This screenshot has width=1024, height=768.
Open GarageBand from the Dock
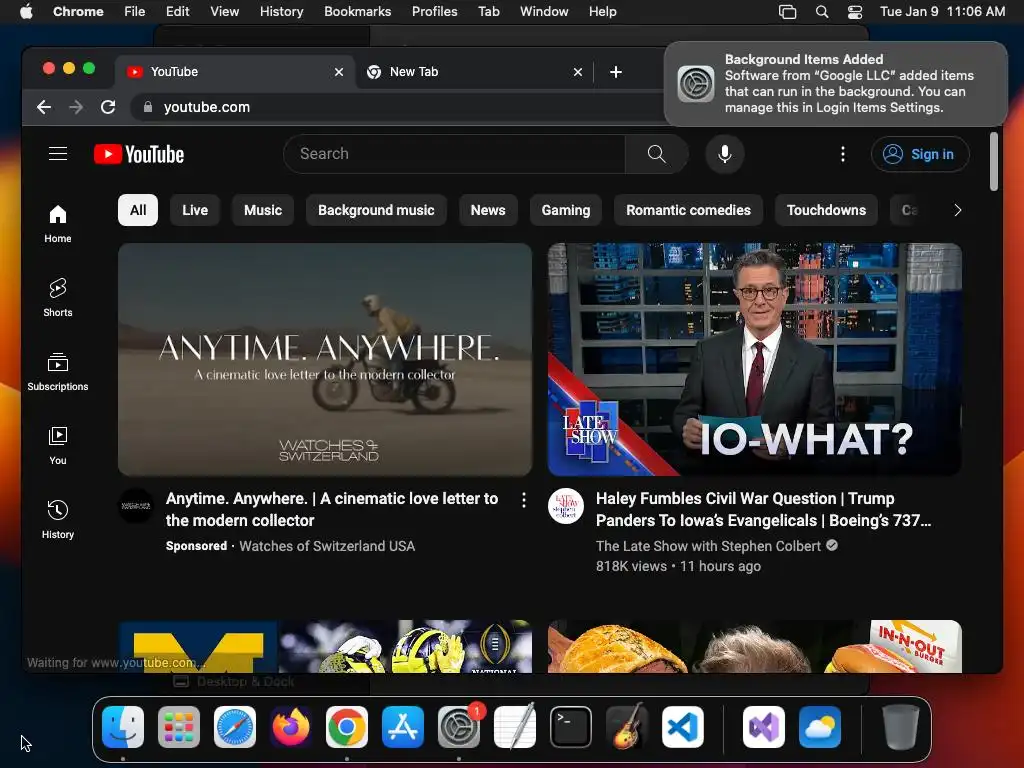[627, 727]
